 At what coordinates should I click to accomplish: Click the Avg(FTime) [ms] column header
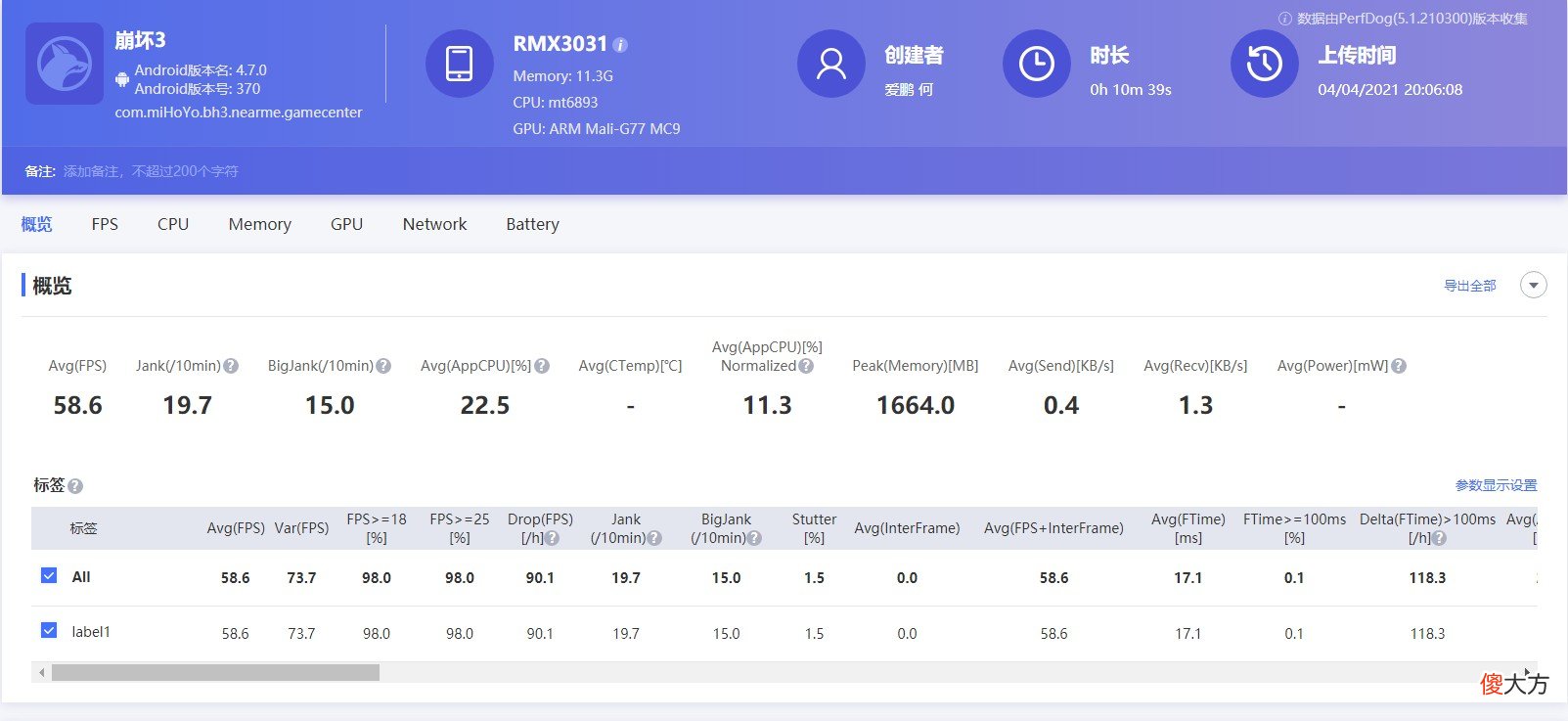[x=1187, y=528]
